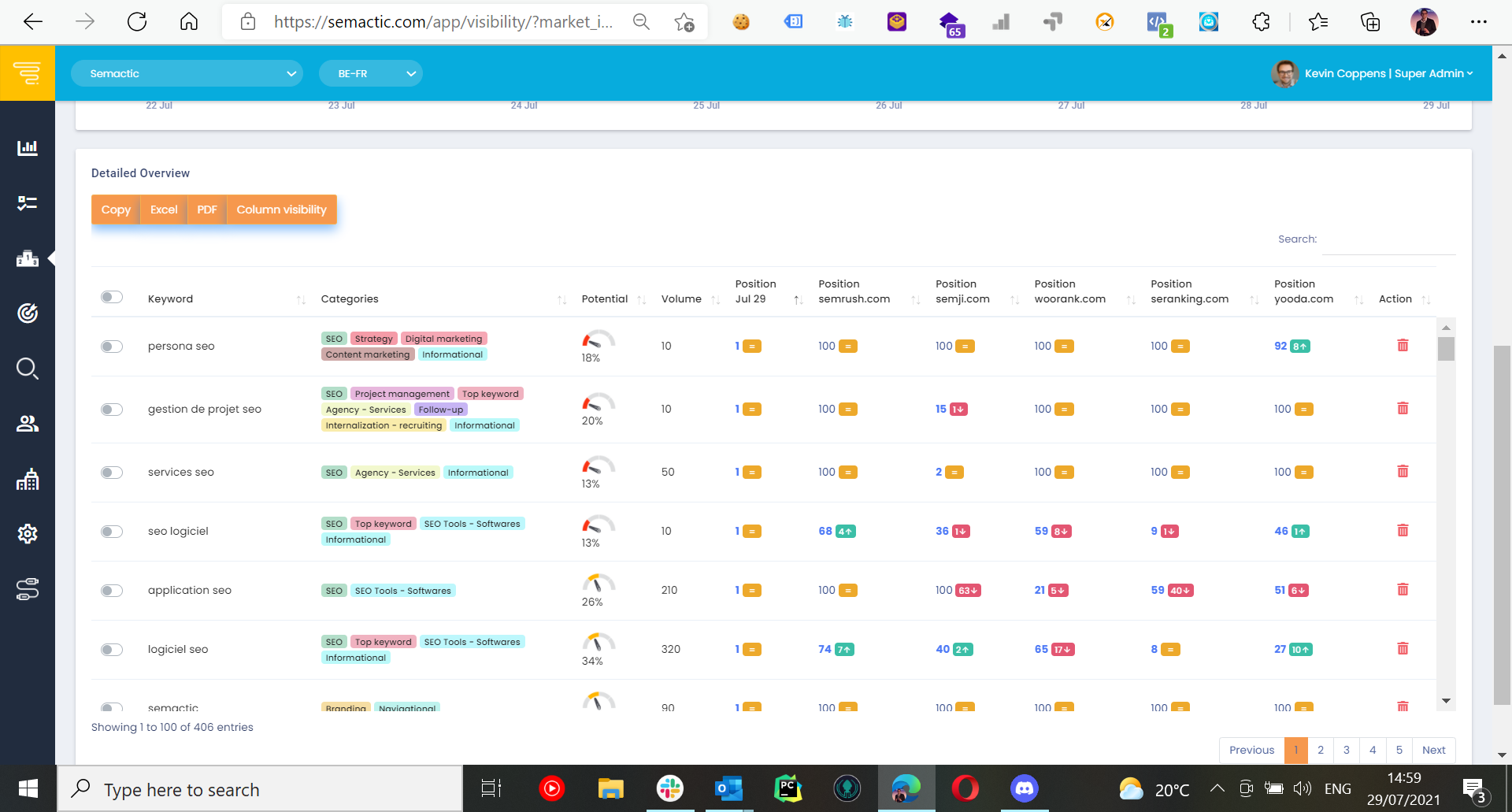
Task: Open the users management section in sidebar
Action: (28, 423)
